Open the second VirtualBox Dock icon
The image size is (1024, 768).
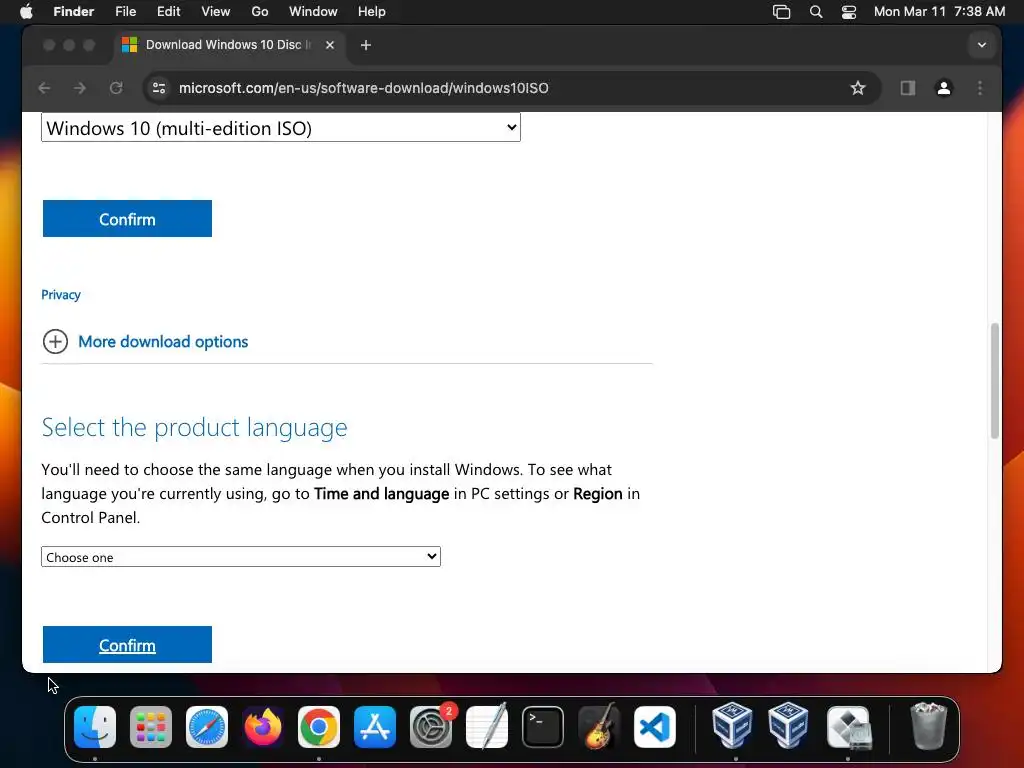[788, 725]
